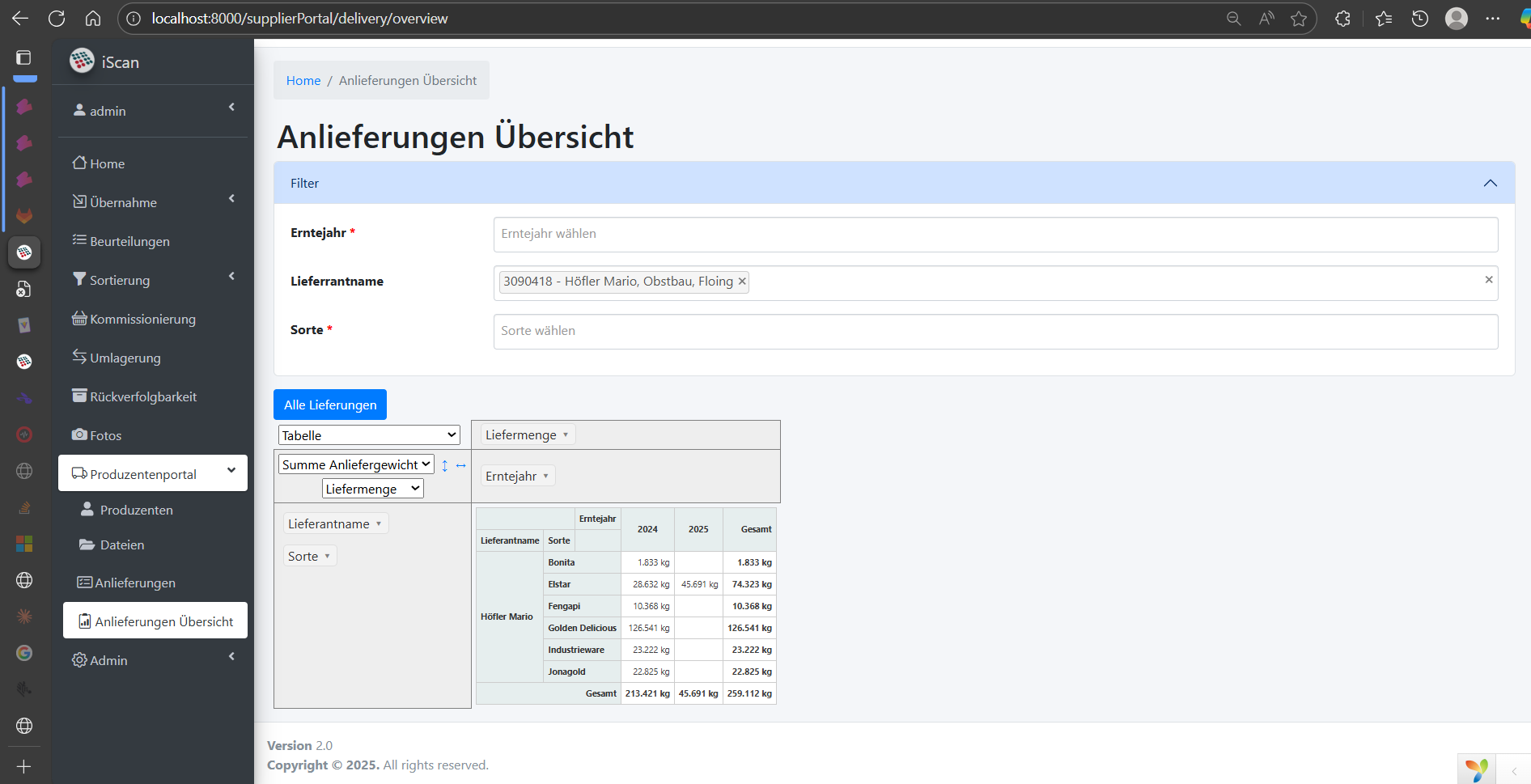Remove the Höfler Mario supplier tag
The height and width of the screenshot is (784, 1531).
click(741, 282)
